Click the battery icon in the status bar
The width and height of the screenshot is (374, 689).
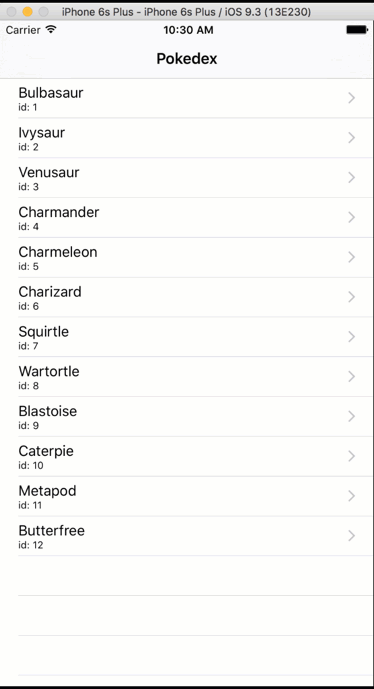(357, 30)
